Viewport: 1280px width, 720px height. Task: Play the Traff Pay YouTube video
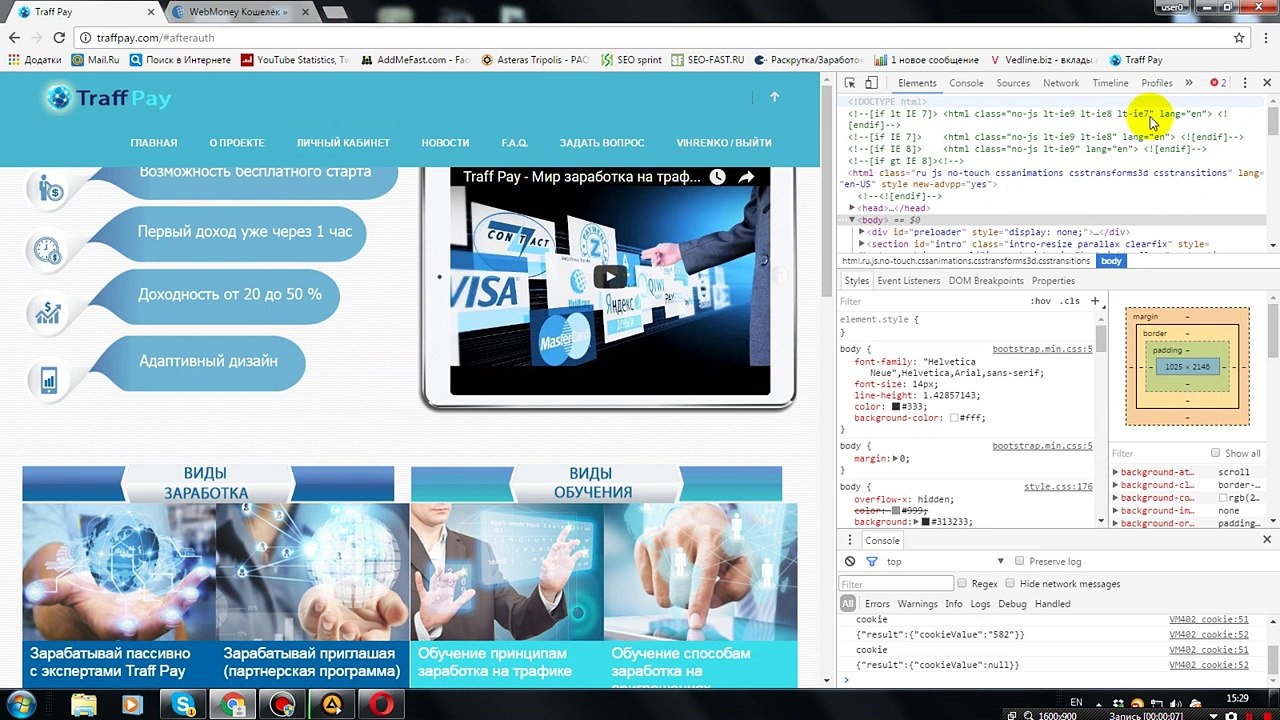[x=610, y=277]
